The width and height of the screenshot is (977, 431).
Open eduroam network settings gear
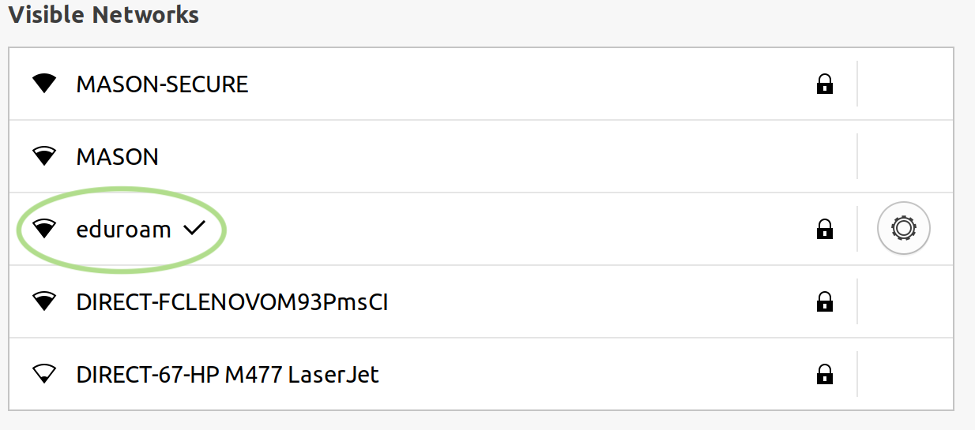[x=903, y=229]
